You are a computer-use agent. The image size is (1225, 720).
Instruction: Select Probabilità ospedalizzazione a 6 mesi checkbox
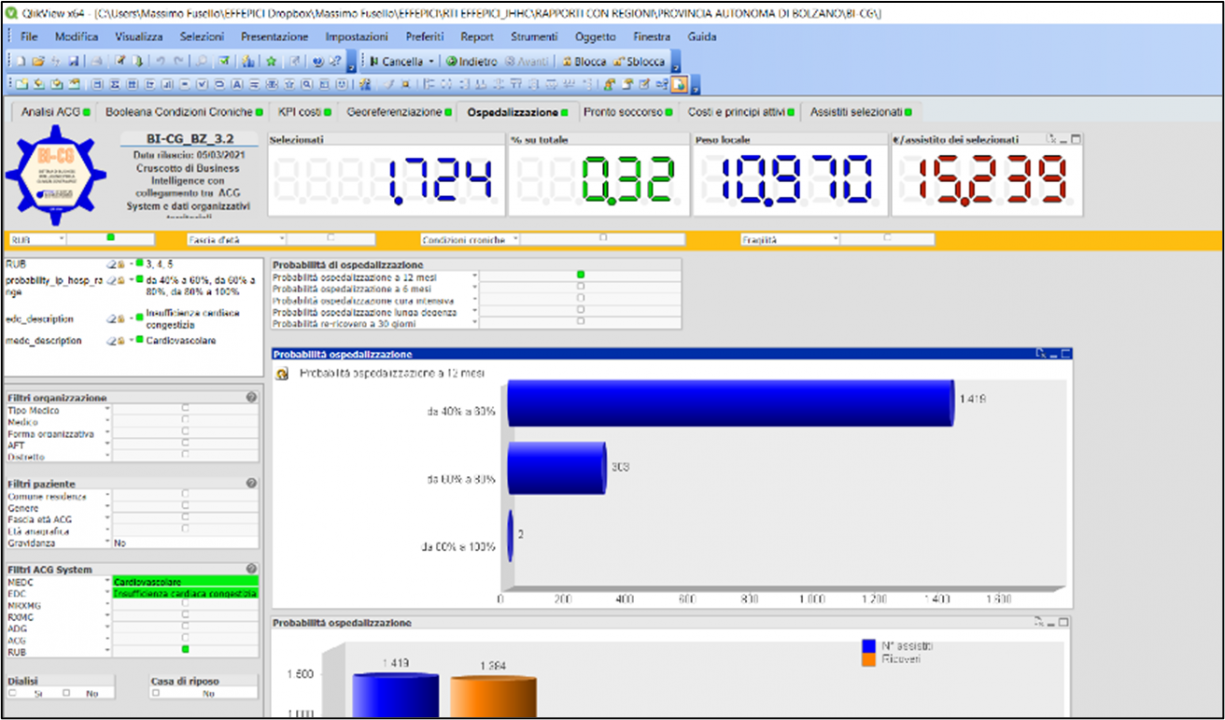tap(581, 286)
